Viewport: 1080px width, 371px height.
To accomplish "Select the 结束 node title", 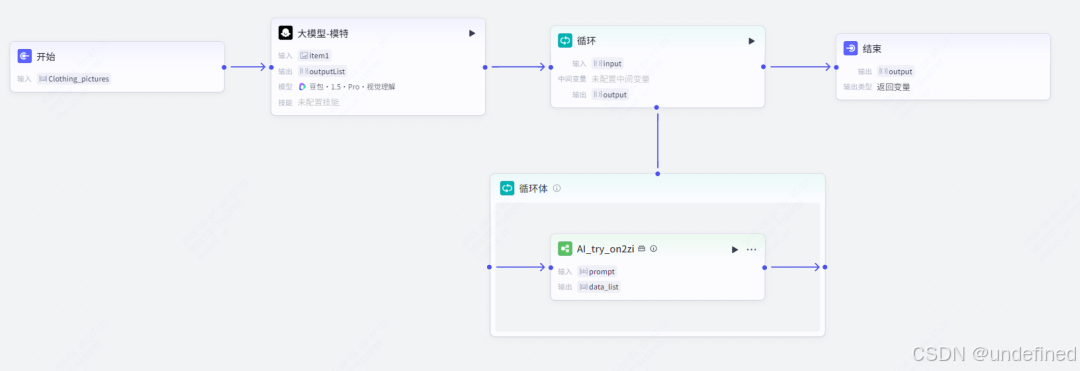I will coord(872,49).
